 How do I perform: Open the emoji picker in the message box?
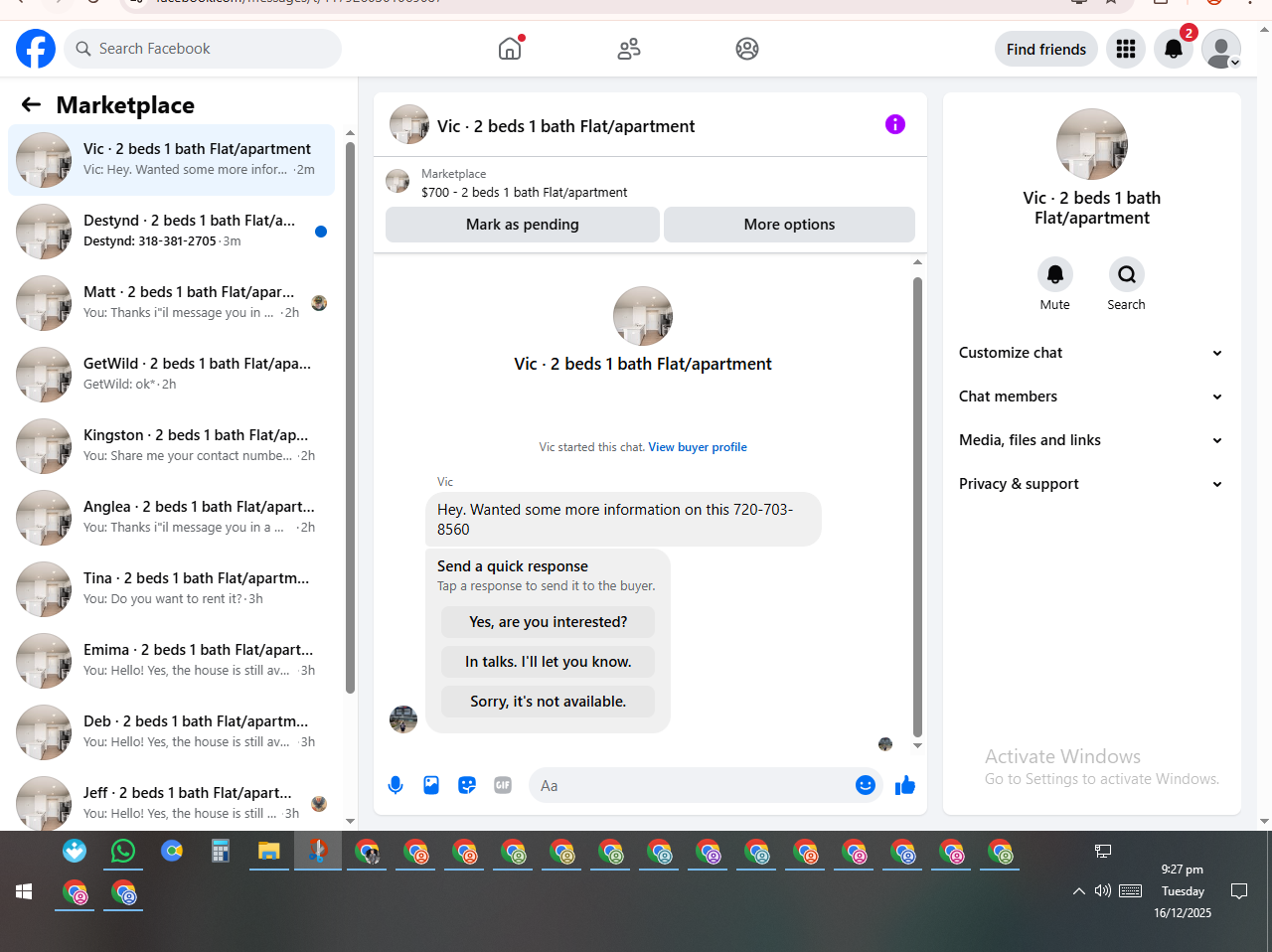coord(866,785)
